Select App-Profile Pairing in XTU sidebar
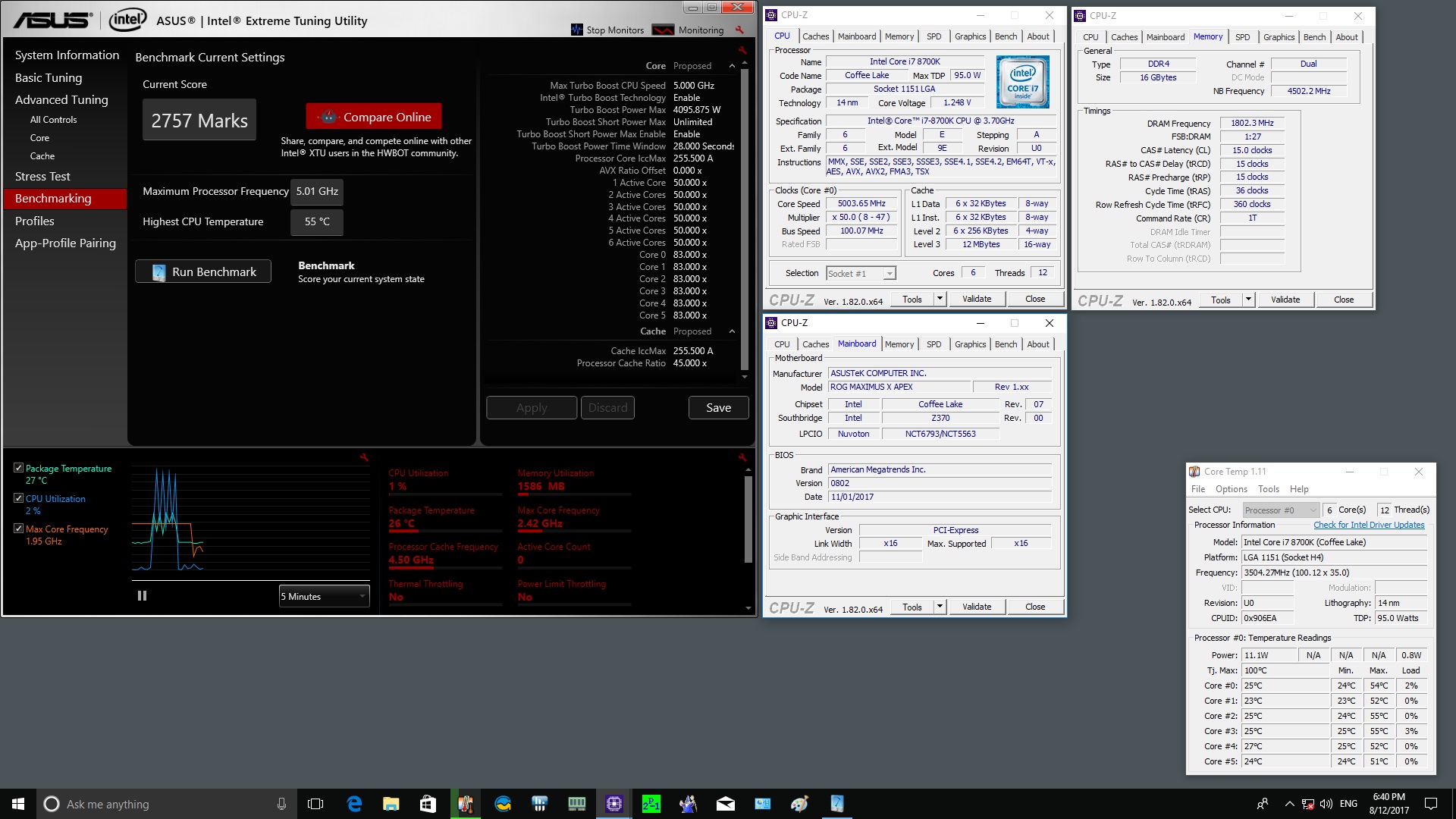The image size is (1456, 819). coord(65,243)
